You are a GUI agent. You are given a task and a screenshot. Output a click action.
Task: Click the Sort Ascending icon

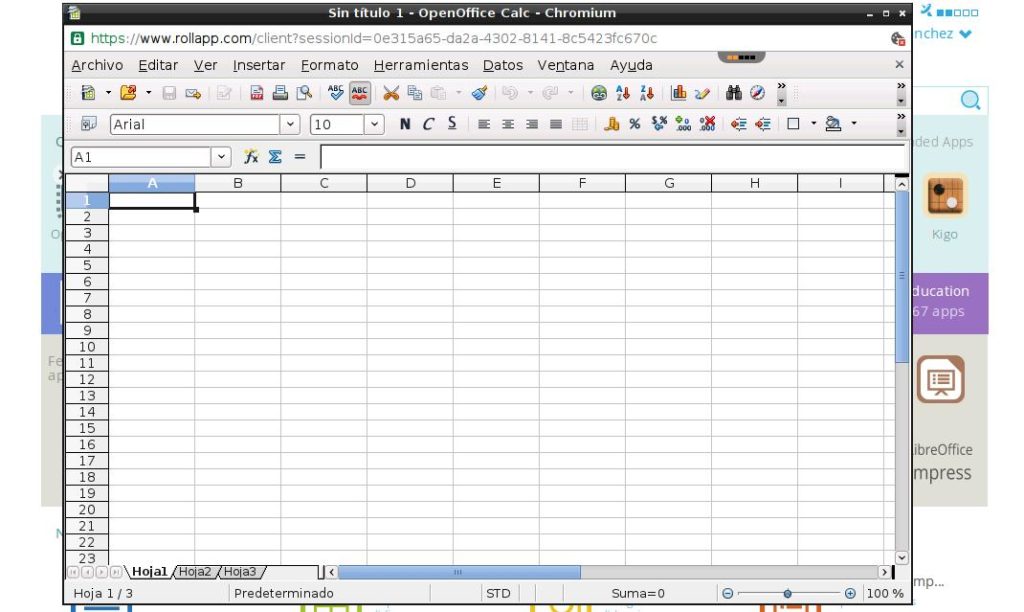tap(623, 93)
